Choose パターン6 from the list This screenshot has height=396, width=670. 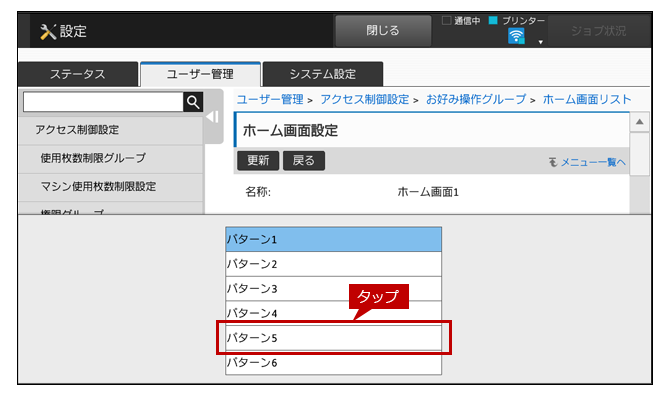(x=333, y=363)
